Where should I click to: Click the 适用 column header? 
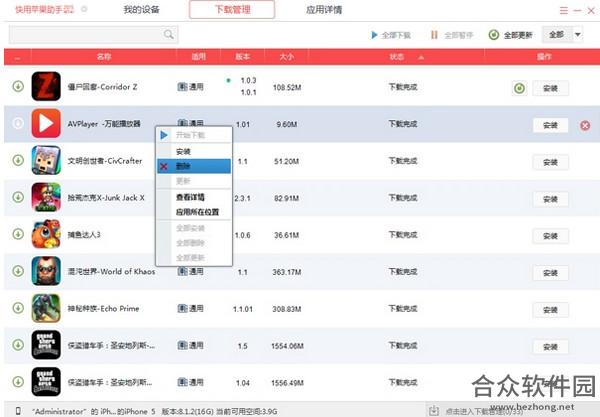point(199,57)
